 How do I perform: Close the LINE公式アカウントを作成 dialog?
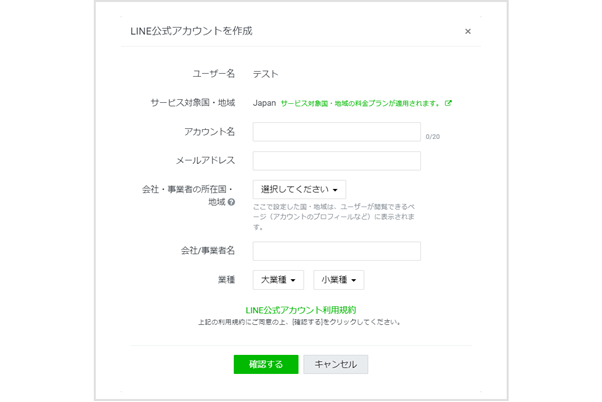(x=468, y=31)
